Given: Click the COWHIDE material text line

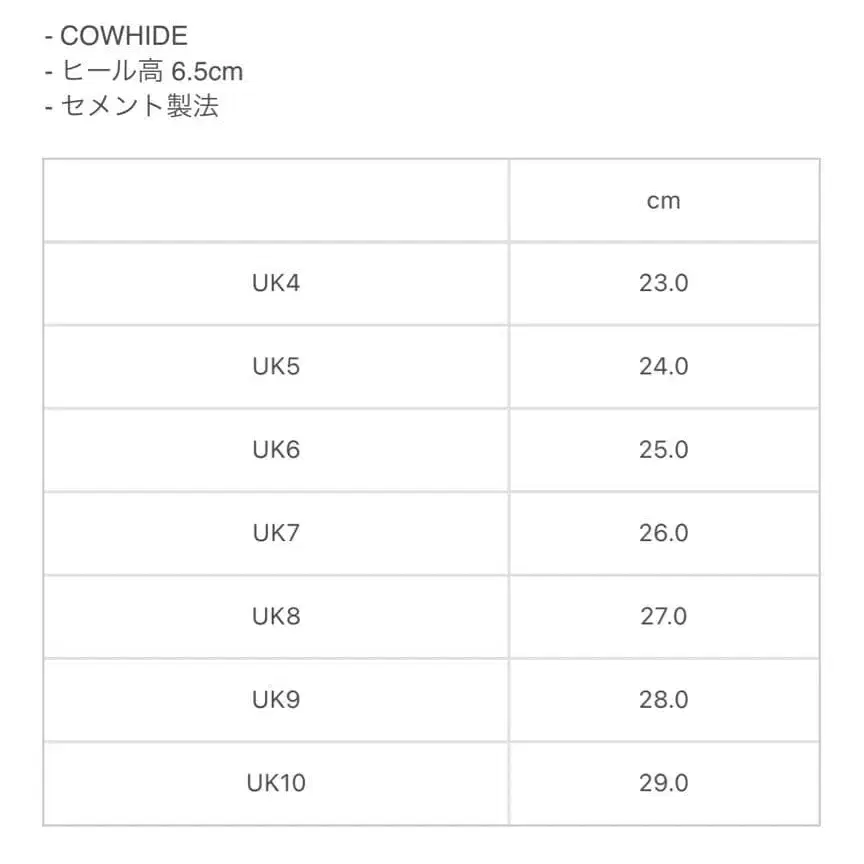Looking at the screenshot, I should pos(116,37).
